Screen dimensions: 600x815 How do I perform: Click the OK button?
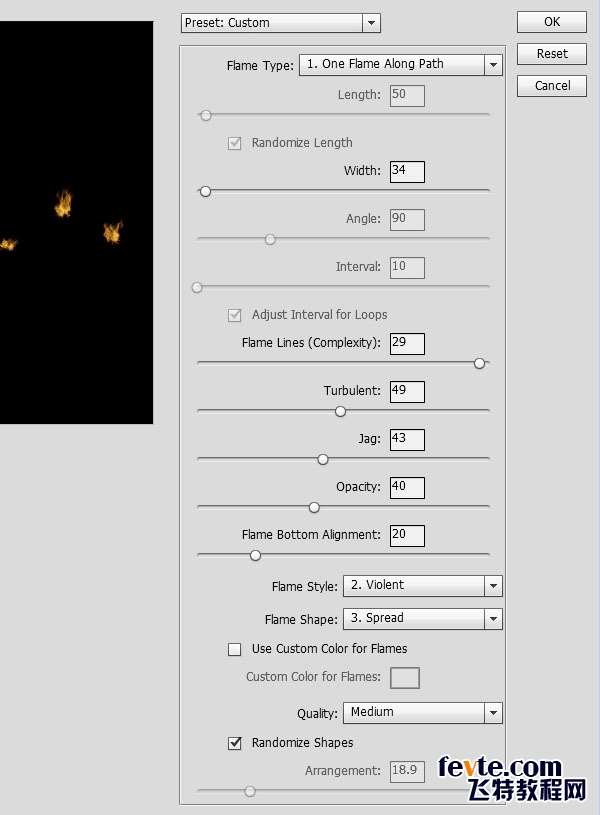(x=551, y=22)
